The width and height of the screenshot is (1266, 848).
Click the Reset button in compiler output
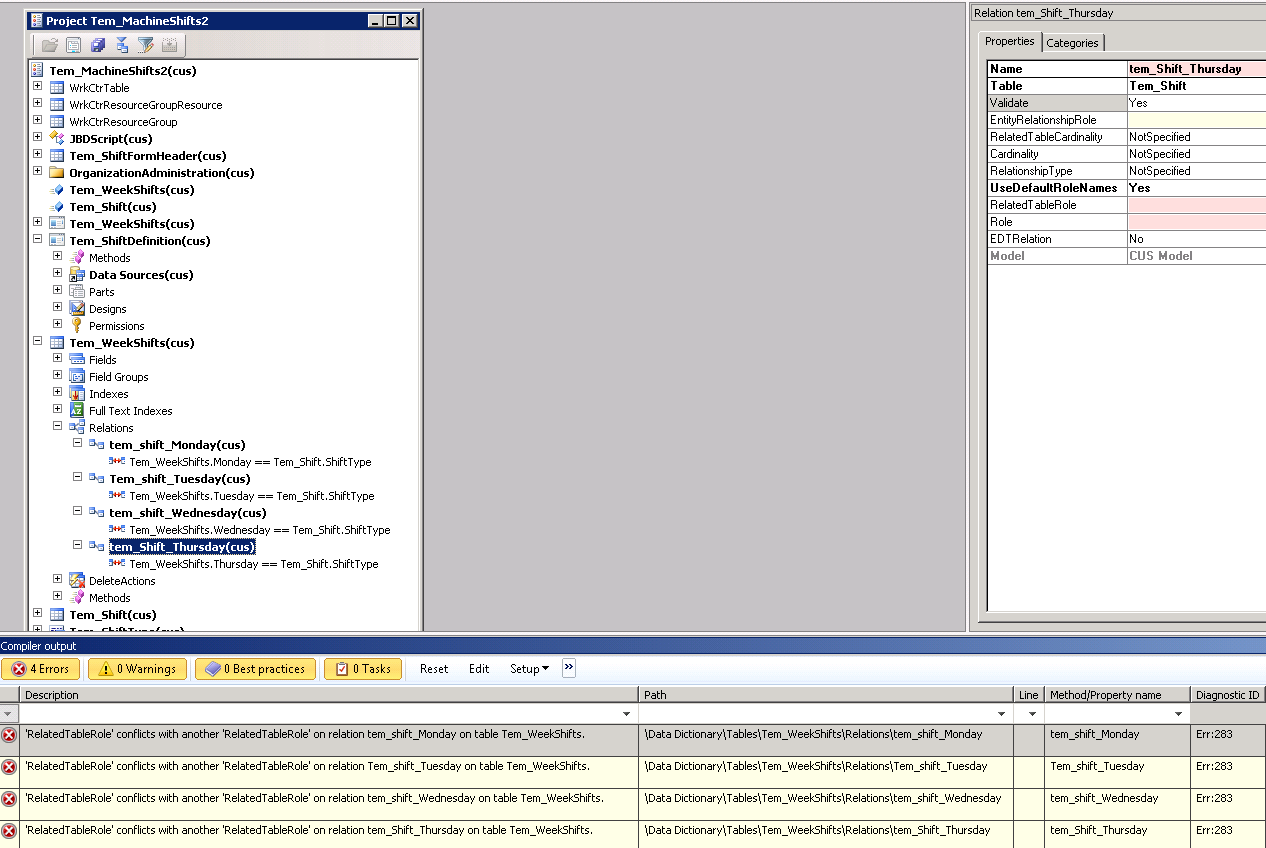(x=434, y=669)
